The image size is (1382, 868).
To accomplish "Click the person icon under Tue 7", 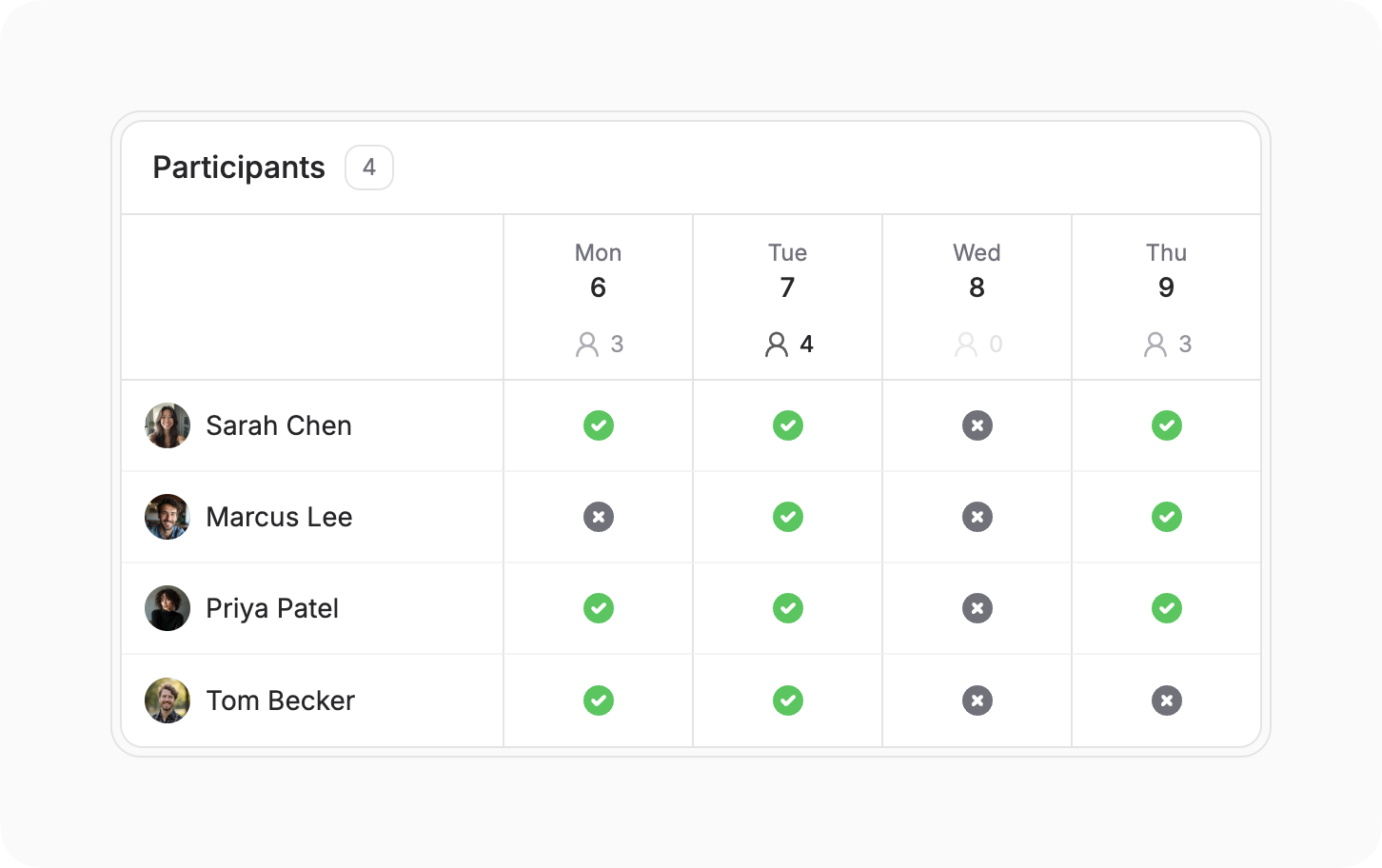I will coord(777,345).
